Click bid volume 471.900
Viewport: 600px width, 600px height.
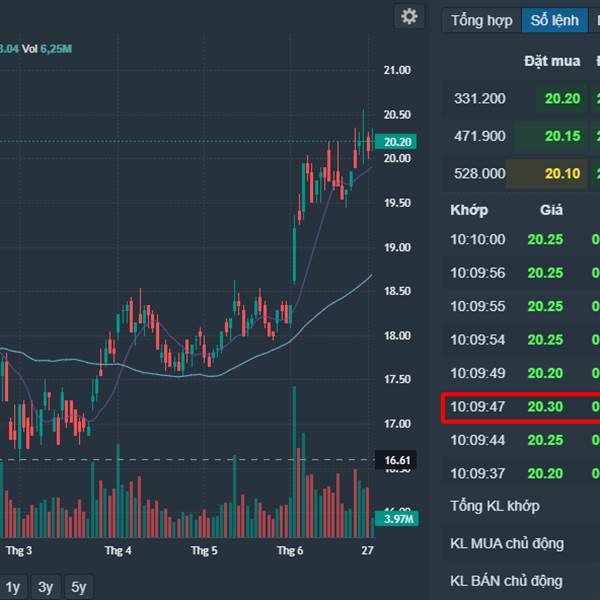[479, 136]
